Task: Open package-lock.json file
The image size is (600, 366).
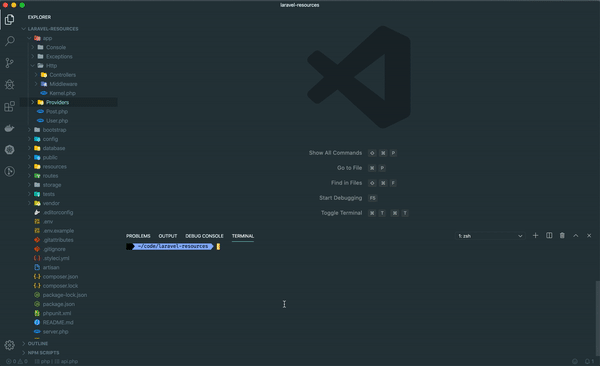Action: (65, 295)
